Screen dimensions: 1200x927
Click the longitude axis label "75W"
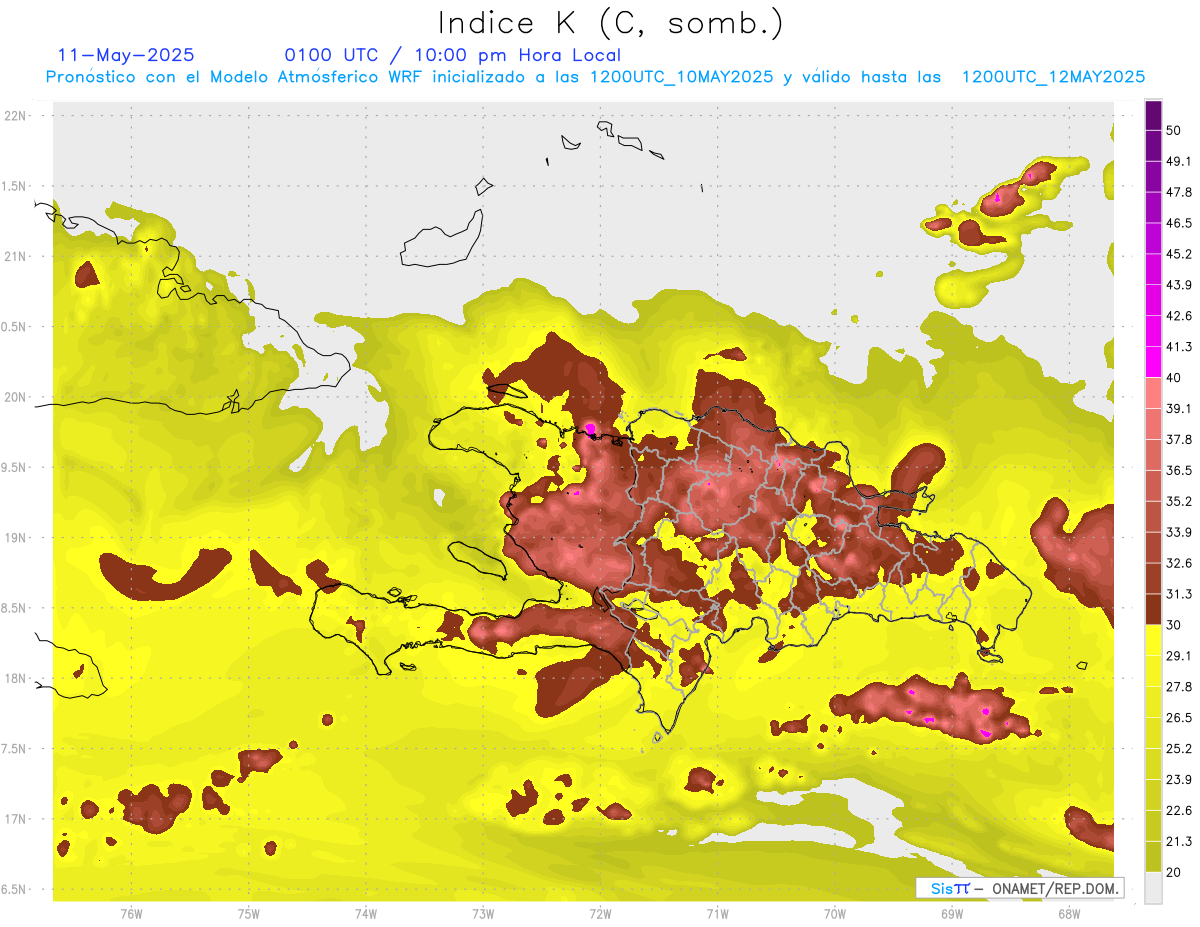point(248,913)
